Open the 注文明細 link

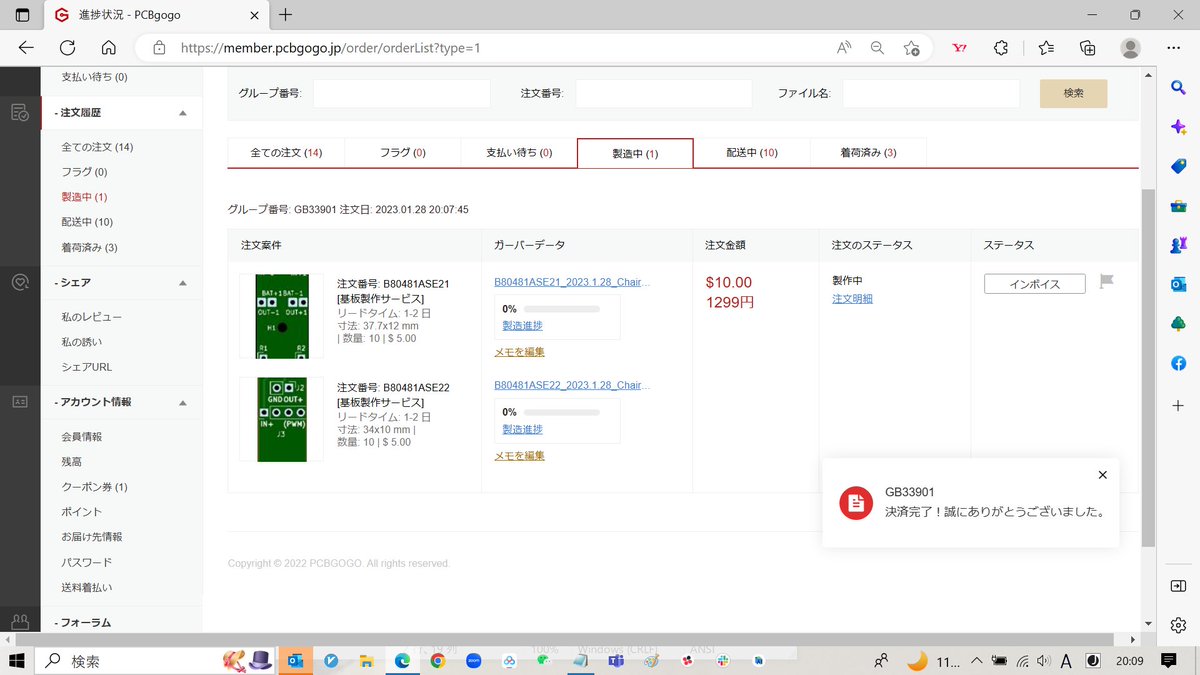[852, 299]
